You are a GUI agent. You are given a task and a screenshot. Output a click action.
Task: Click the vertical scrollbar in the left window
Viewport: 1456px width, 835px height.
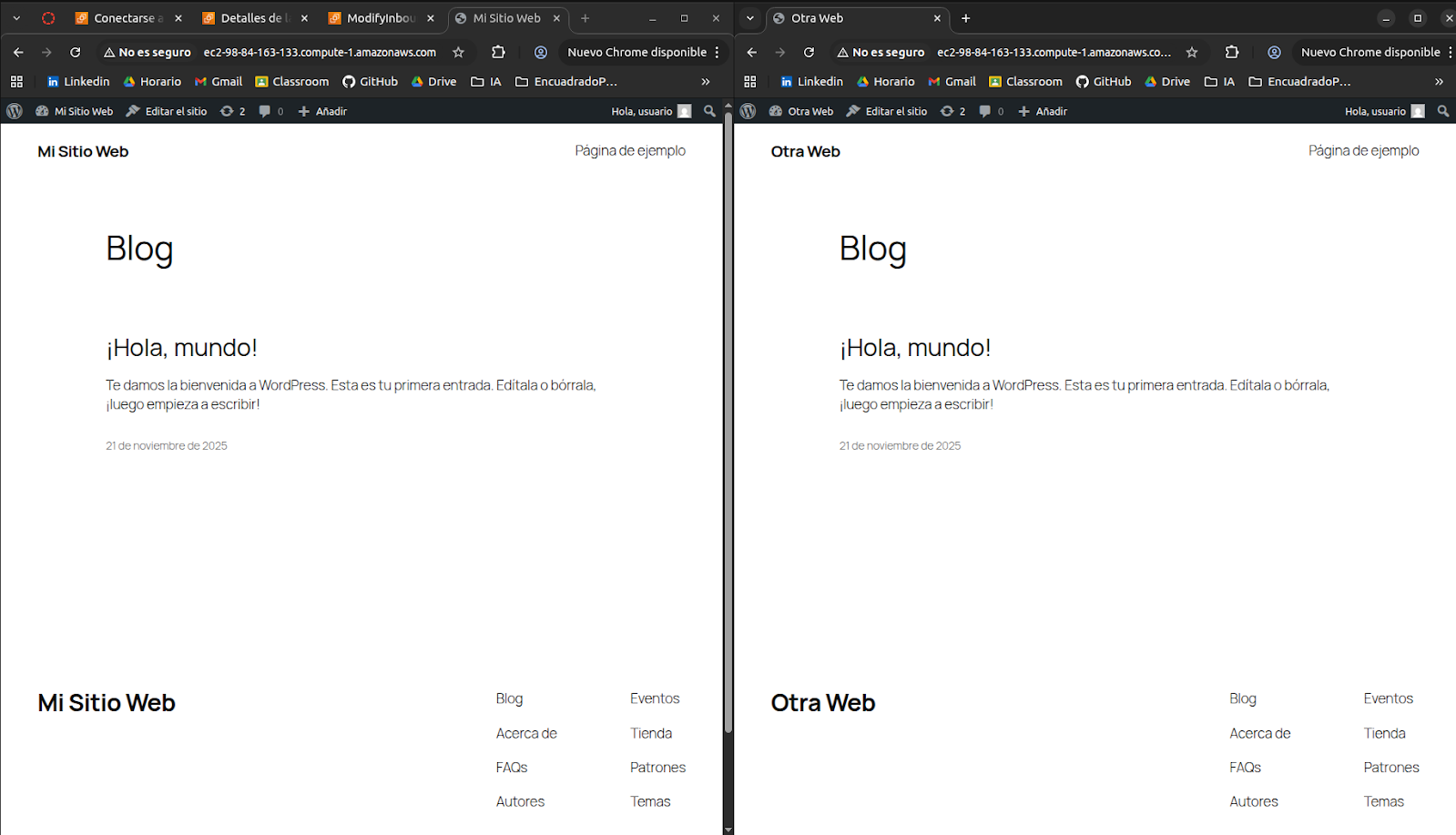(x=728, y=423)
